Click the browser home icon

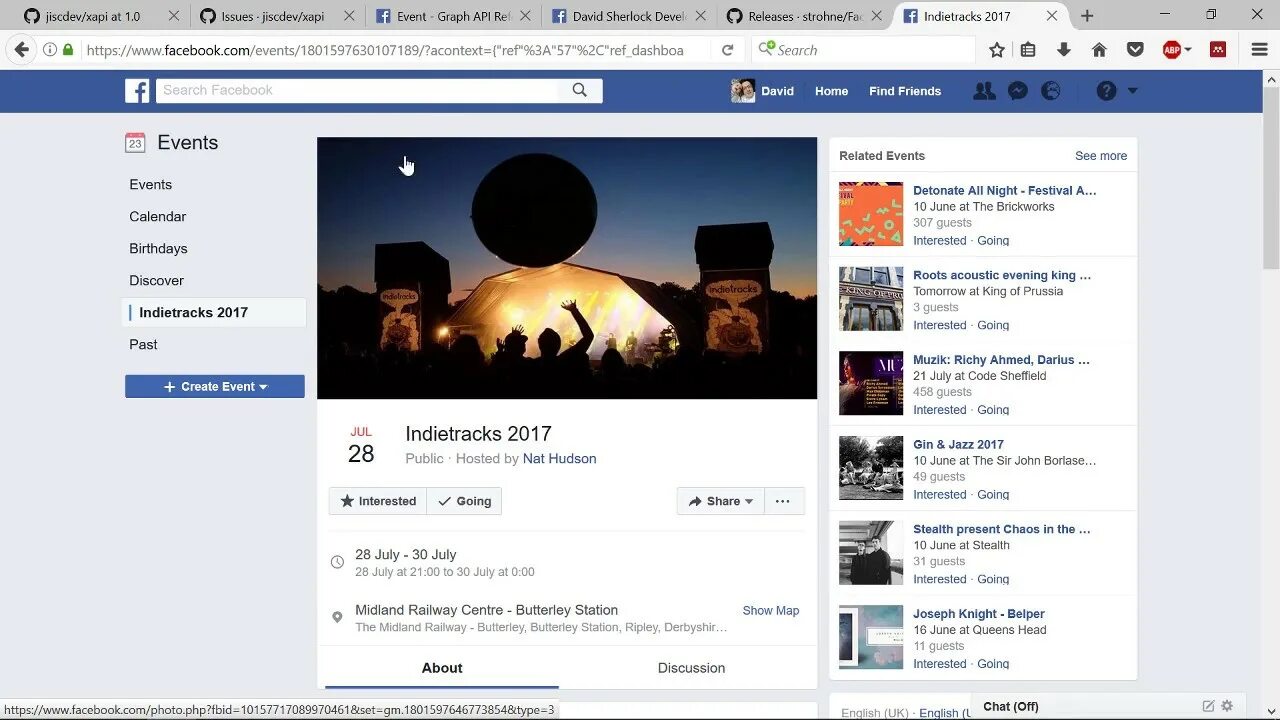click(1099, 50)
